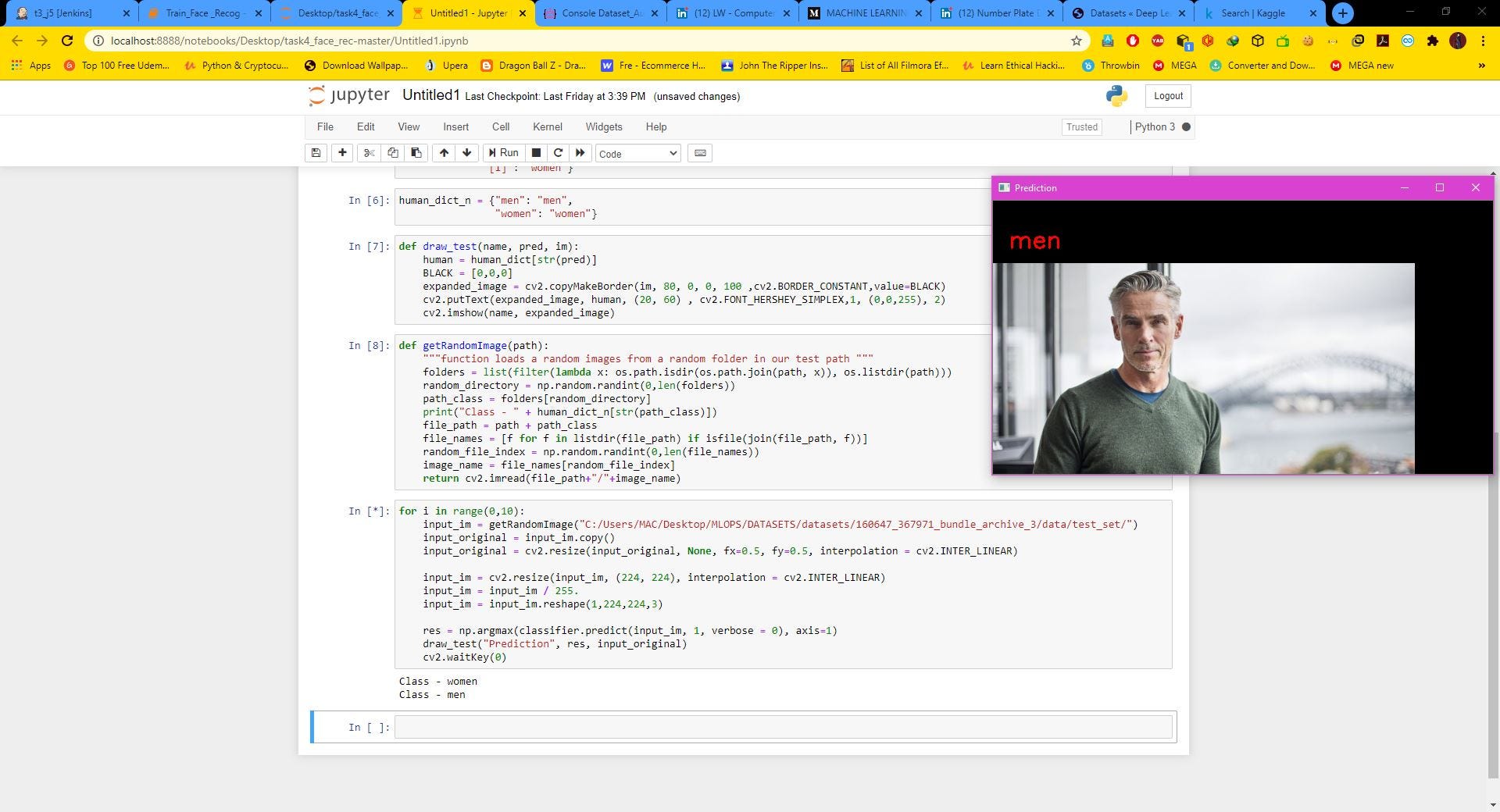Switch to the Console Dataset tab
The height and width of the screenshot is (812, 1500).
pyautogui.click(x=602, y=13)
